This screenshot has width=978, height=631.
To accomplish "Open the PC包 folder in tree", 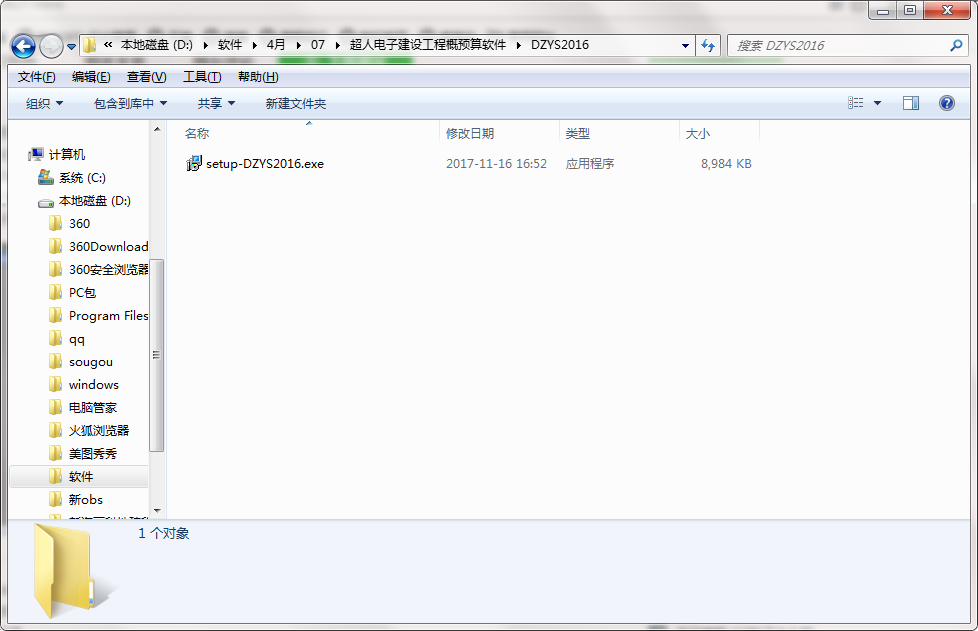I will point(82,293).
